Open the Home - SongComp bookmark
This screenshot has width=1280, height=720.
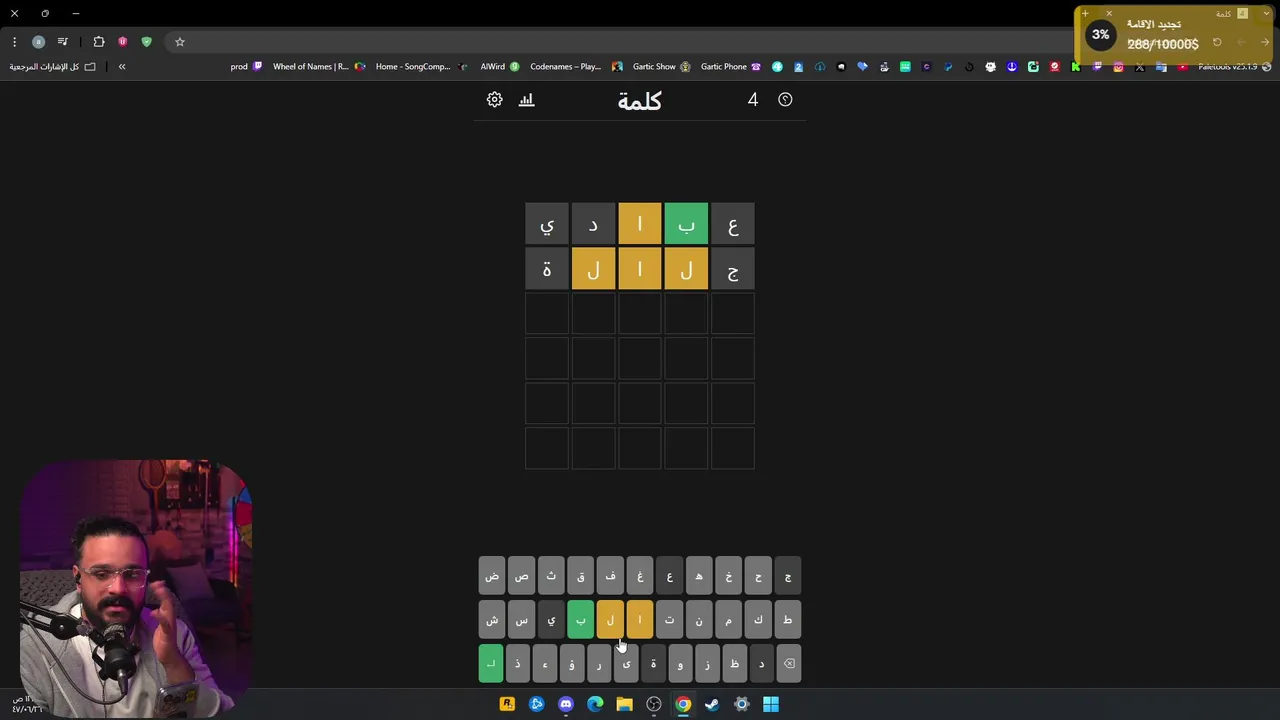(x=421, y=67)
